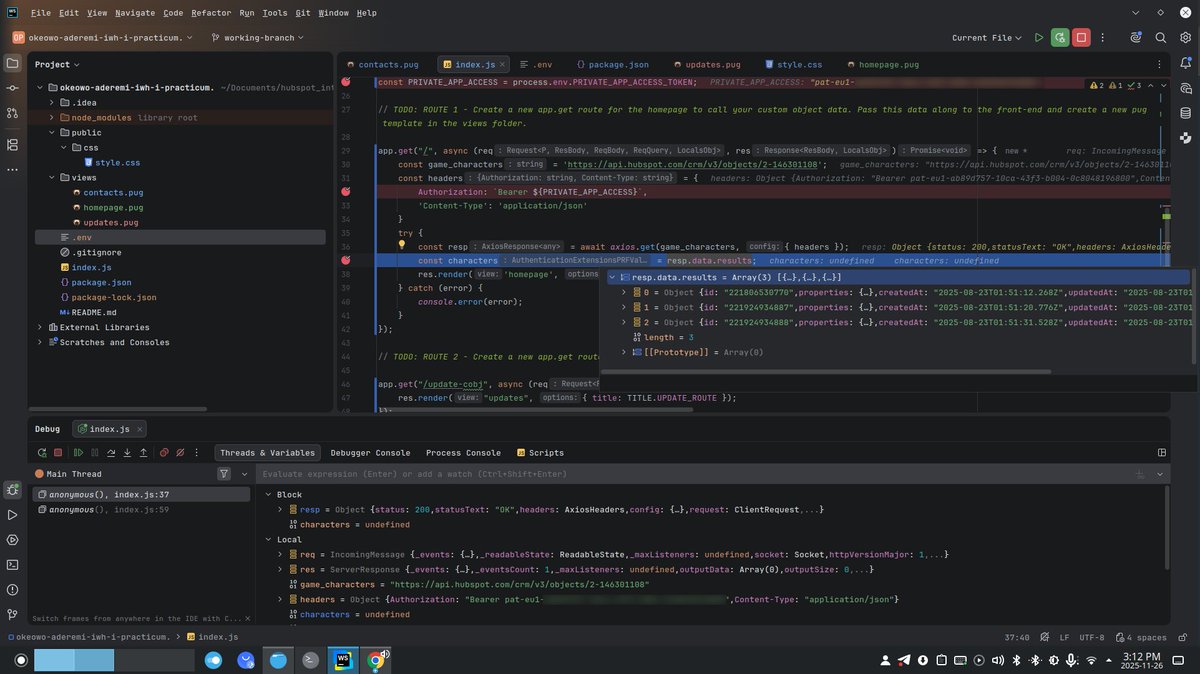Switch to the Debugger Console tab

pos(371,452)
